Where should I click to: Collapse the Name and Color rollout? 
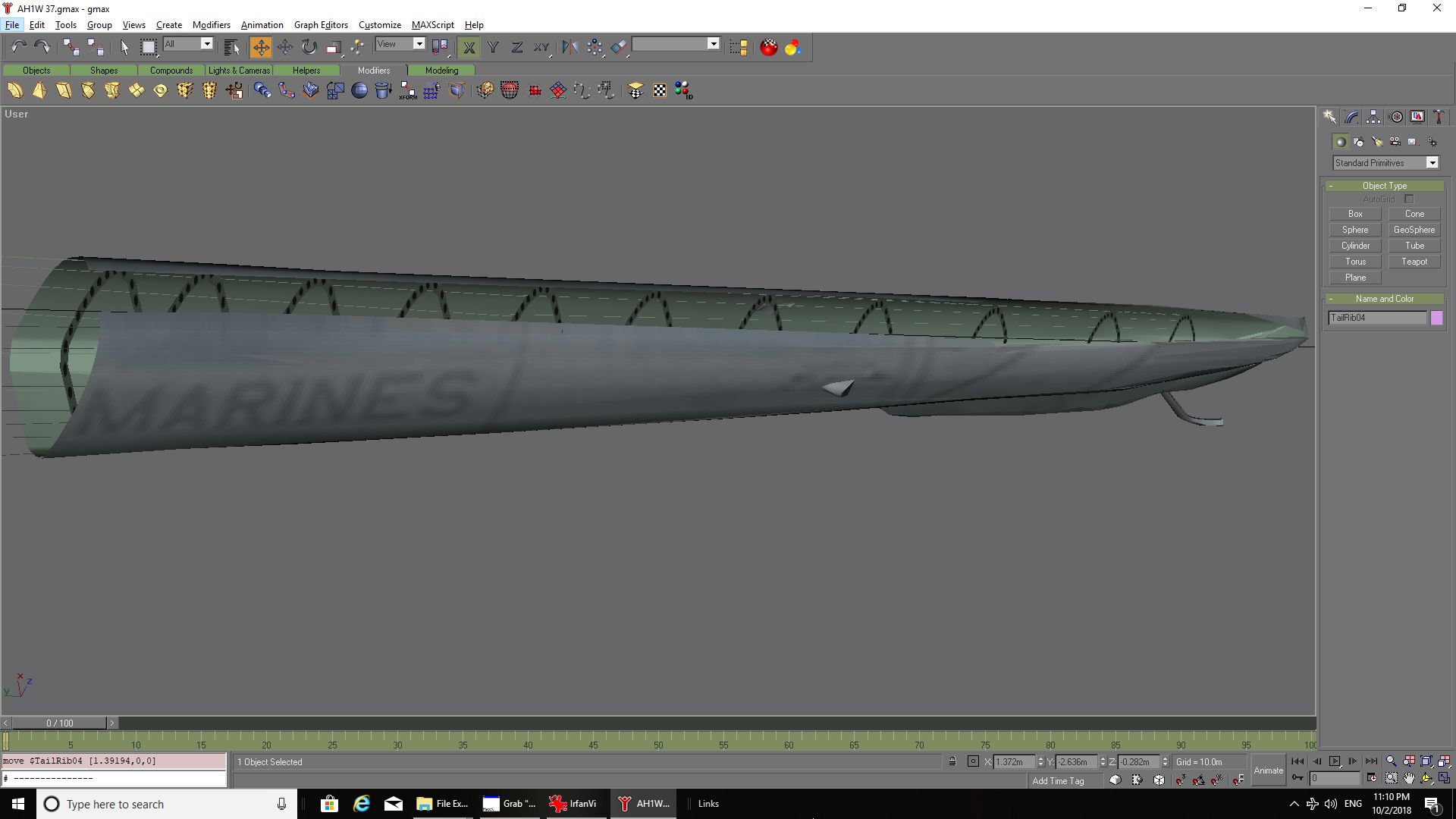click(1384, 299)
